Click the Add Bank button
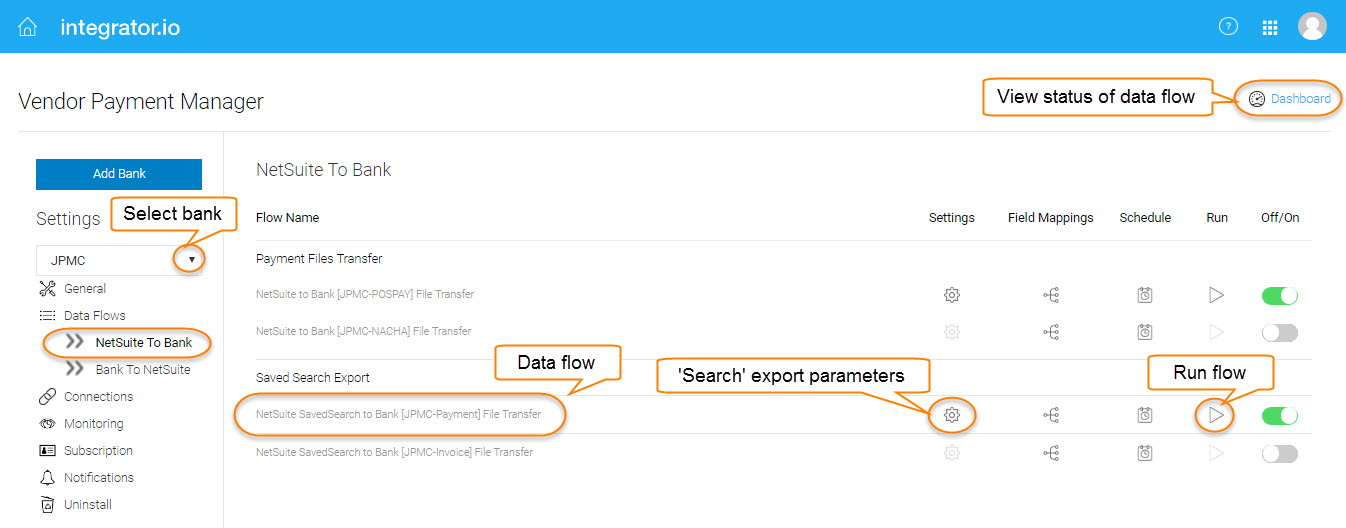1346x528 pixels. (x=119, y=174)
